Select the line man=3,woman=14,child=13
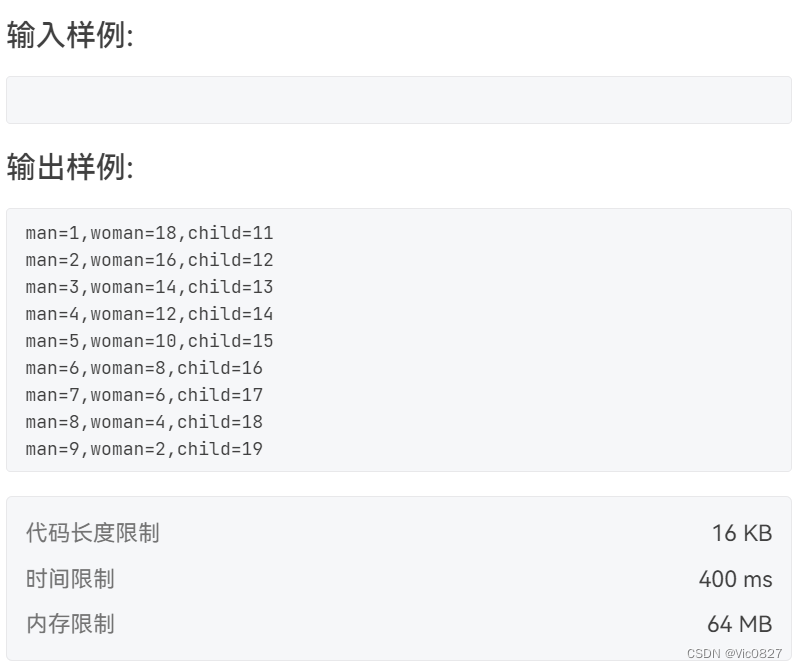797x668 pixels. click(x=149, y=287)
